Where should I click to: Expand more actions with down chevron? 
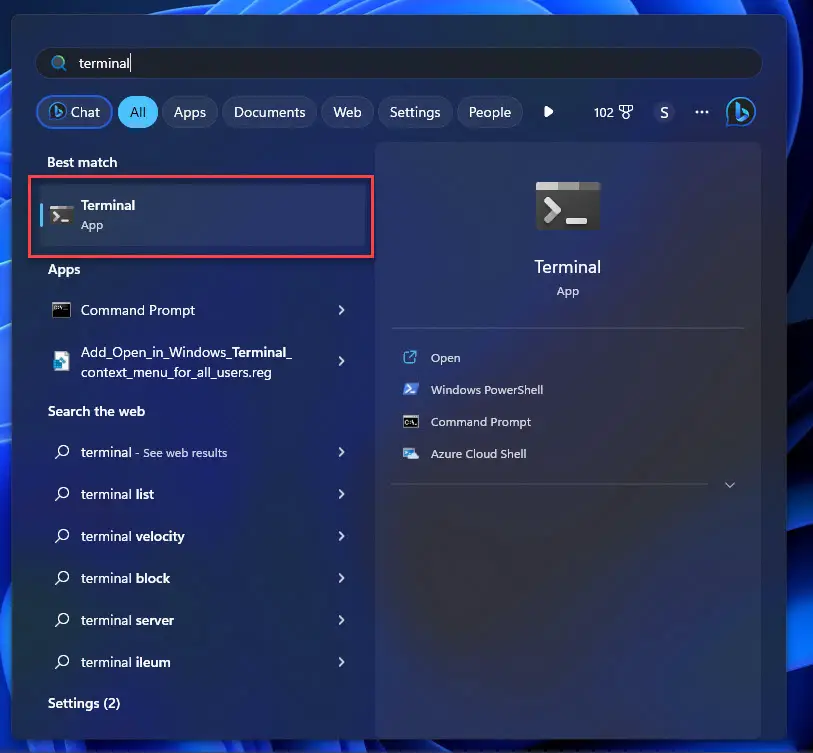tap(730, 485)
